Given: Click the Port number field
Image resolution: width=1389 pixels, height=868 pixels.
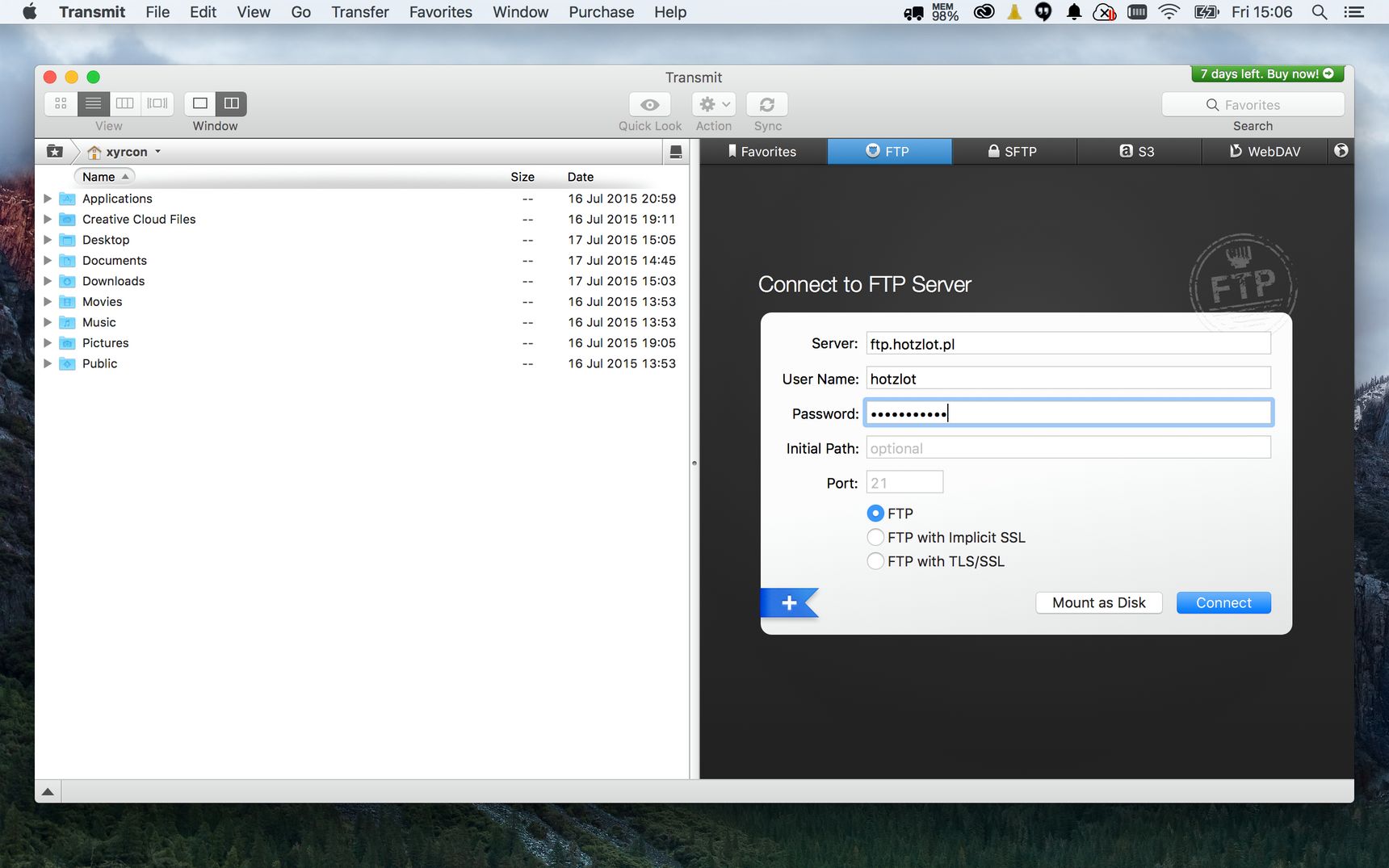Looking at the screenshot, I should pyautogui.click(x=904, y=483).
